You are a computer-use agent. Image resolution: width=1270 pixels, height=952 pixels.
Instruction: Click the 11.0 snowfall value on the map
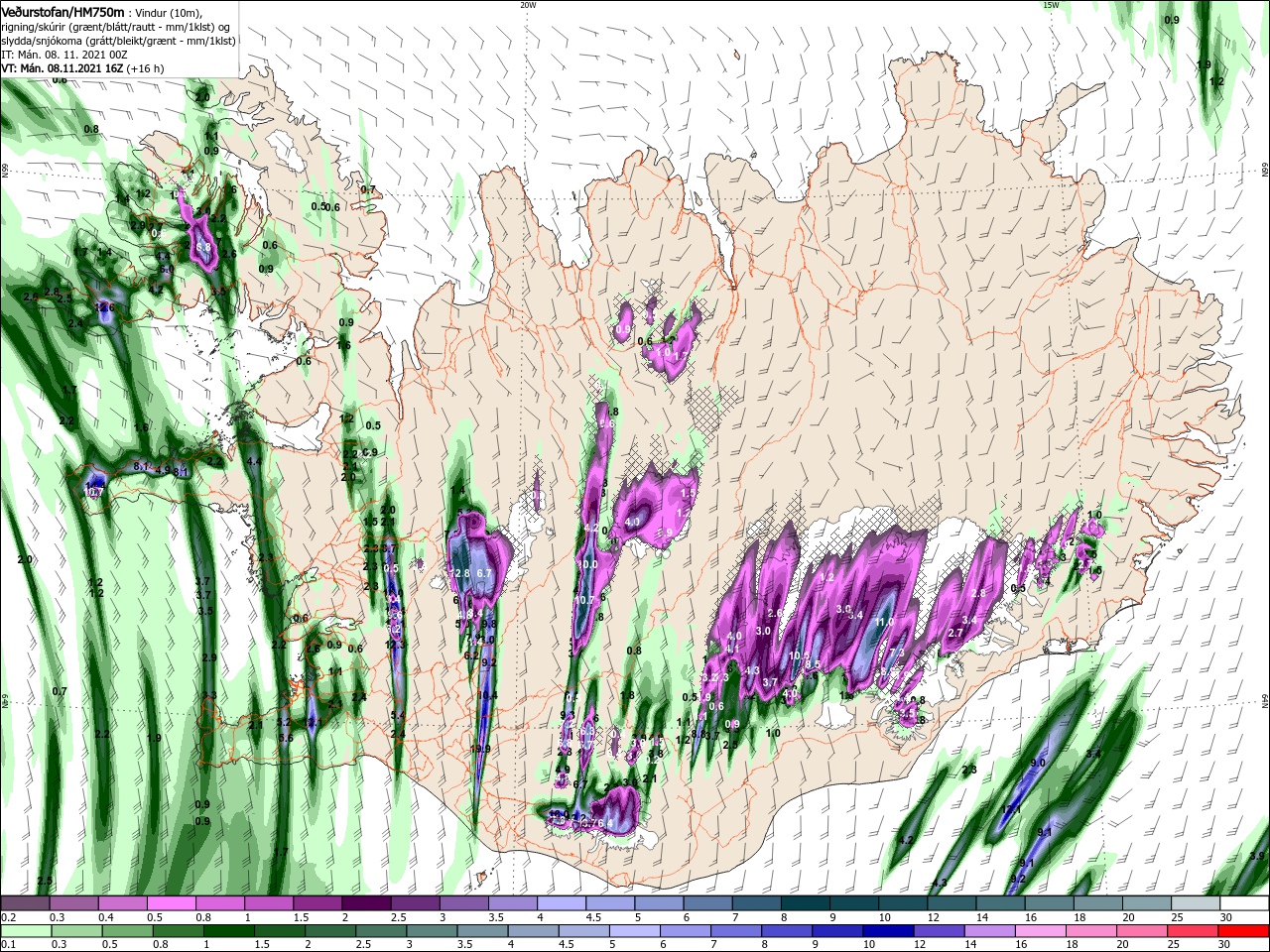884,622
